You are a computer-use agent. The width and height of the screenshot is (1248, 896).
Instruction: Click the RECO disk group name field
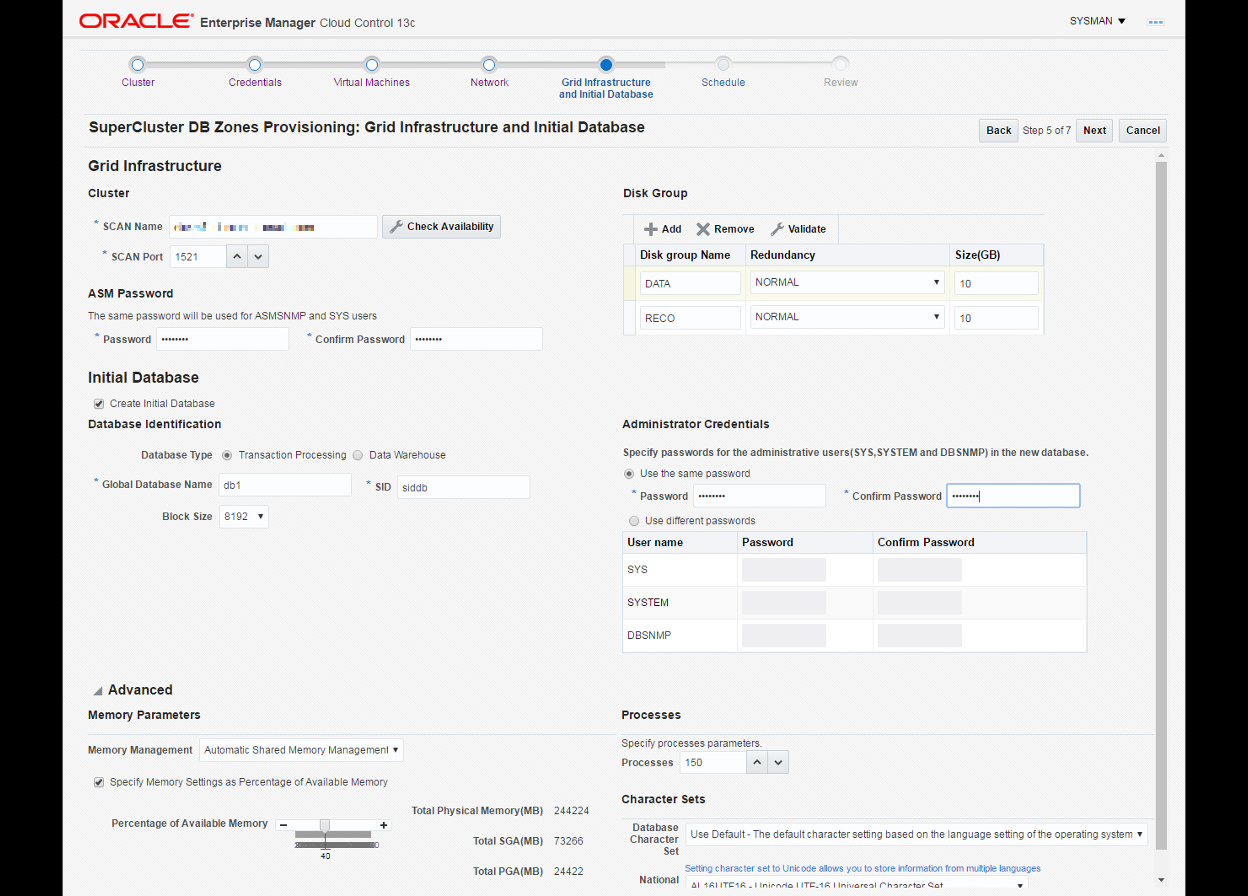pos(690,318)
